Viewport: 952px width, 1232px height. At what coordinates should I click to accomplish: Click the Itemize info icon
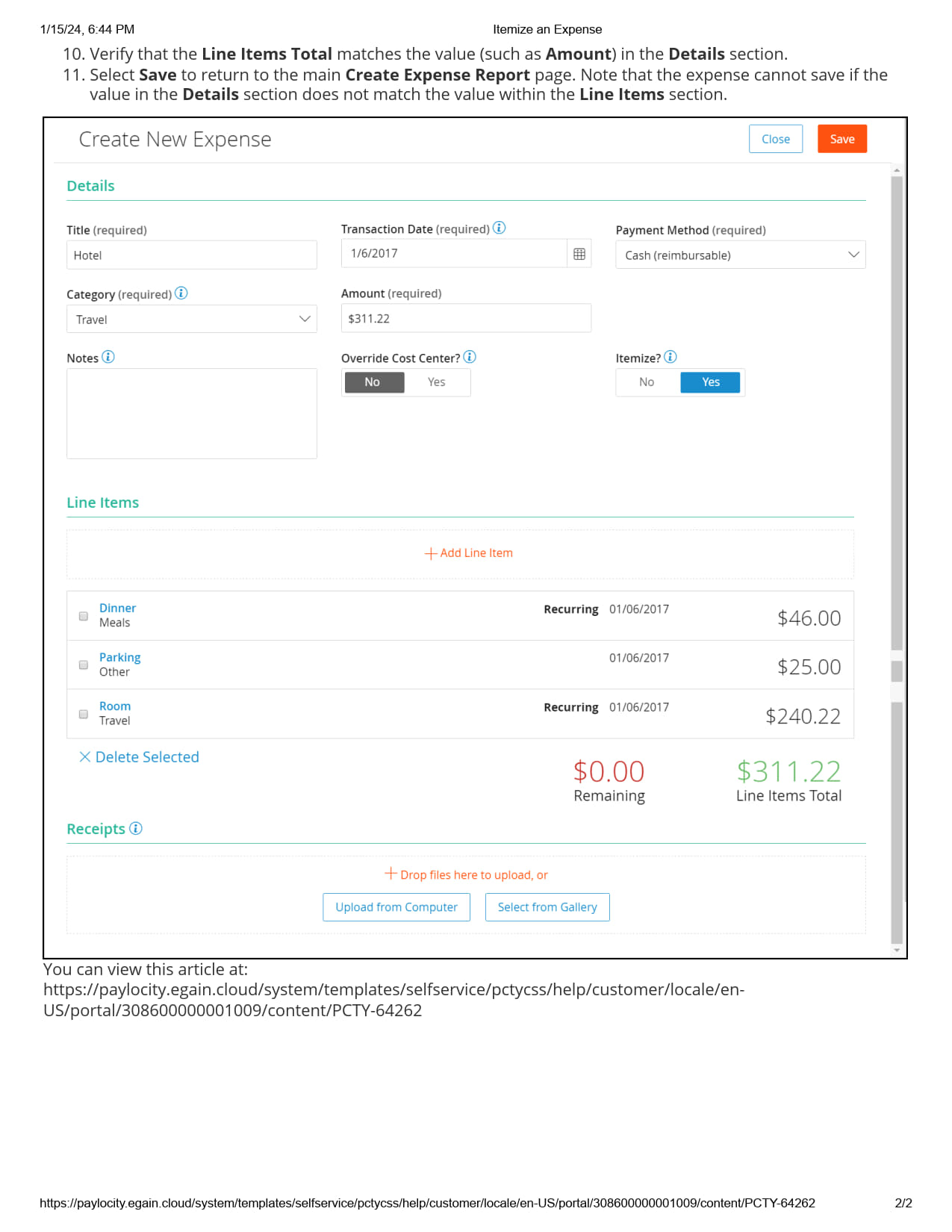tap(671, 357)
